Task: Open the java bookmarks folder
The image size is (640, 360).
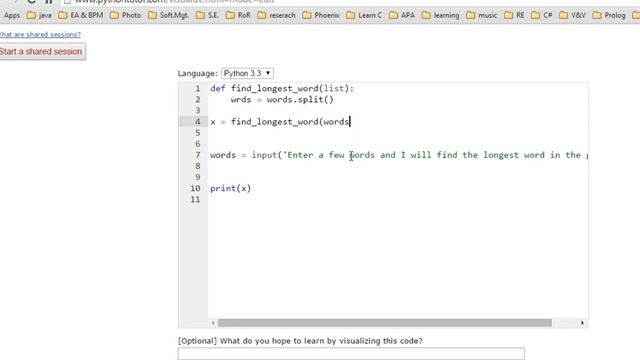Action: 39,16
